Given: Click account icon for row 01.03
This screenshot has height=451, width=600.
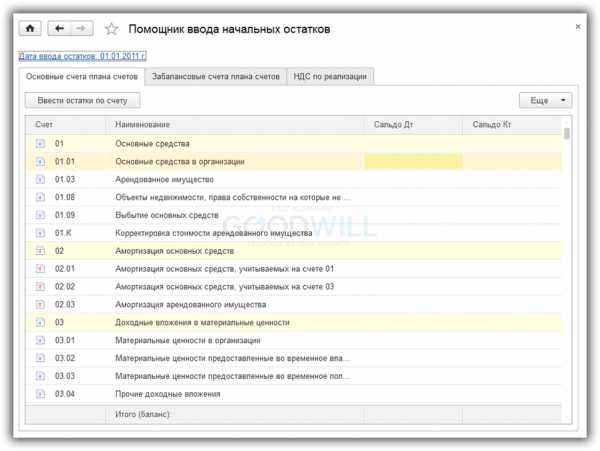Looking at the screenshot, I should coord(40,179).
